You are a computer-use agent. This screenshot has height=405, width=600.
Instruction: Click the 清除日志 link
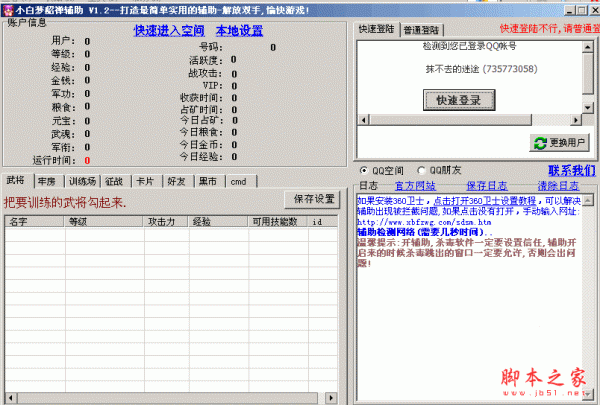[x=558, y=186]
